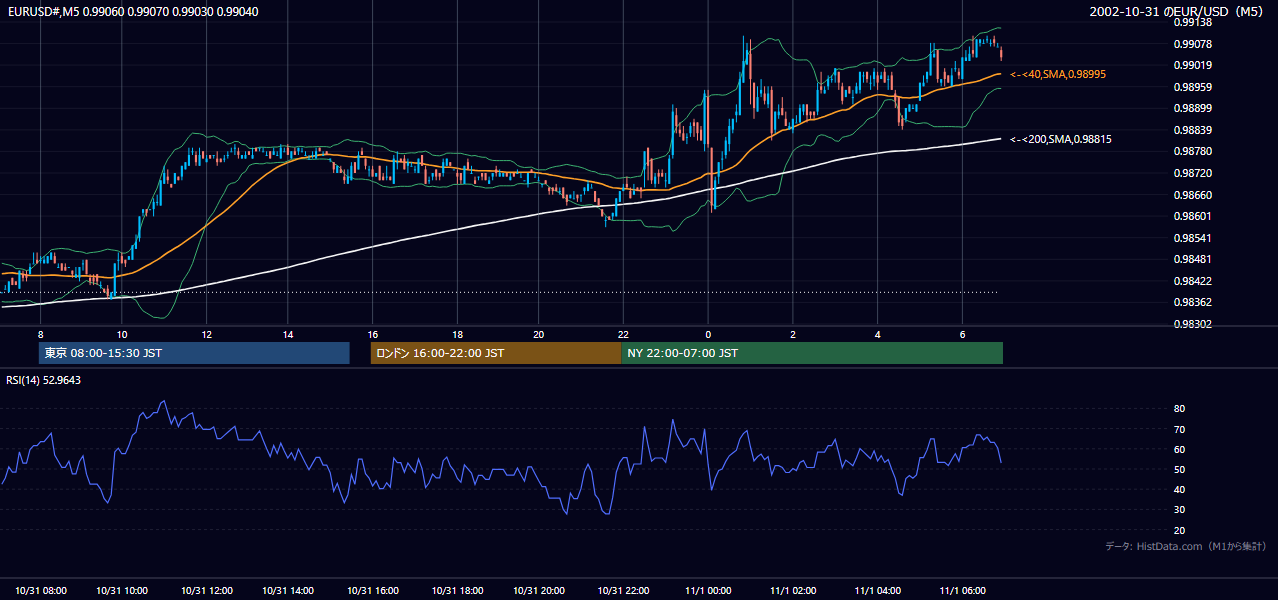This screenshot has width=1278, height=600.
Task: Click hour label 12 under the price chart
Action: [205, 334]
